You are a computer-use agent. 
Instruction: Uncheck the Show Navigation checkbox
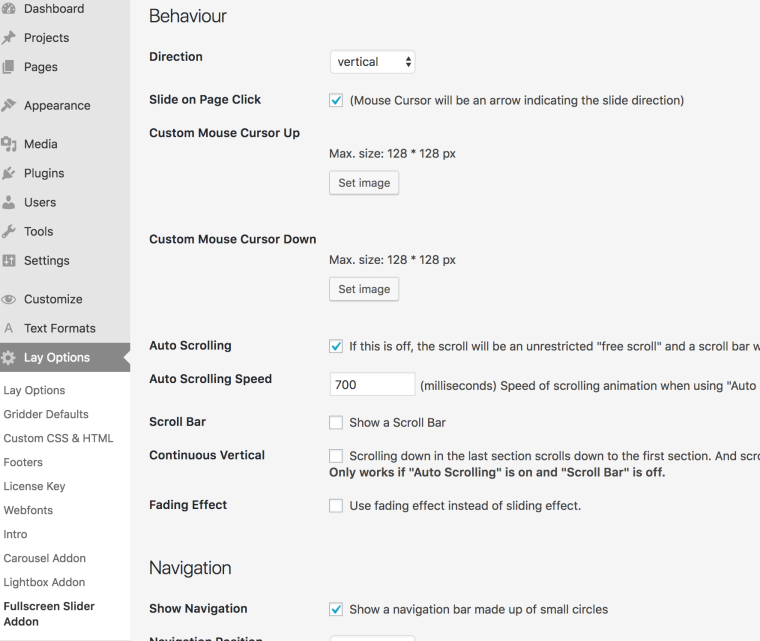pos(336,609)
